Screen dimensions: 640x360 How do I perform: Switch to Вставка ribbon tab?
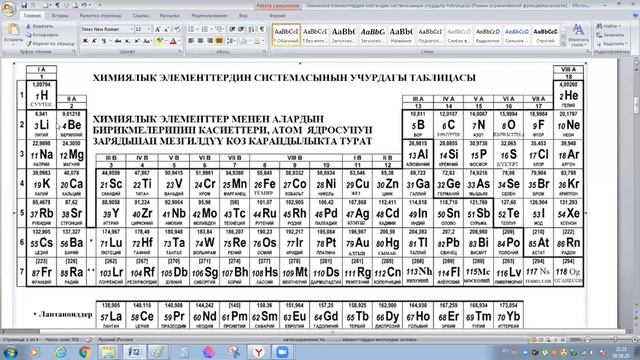[60, 16]
